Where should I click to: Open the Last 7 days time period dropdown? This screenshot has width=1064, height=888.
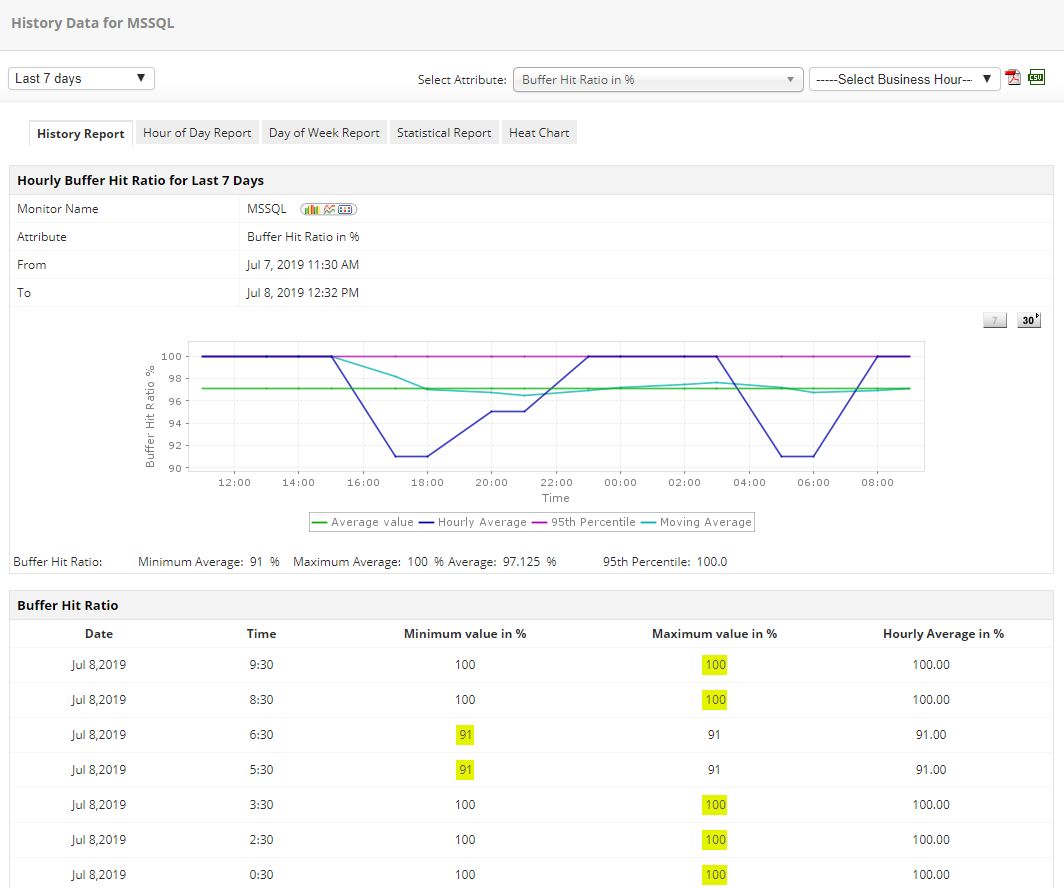coord(80,78)
